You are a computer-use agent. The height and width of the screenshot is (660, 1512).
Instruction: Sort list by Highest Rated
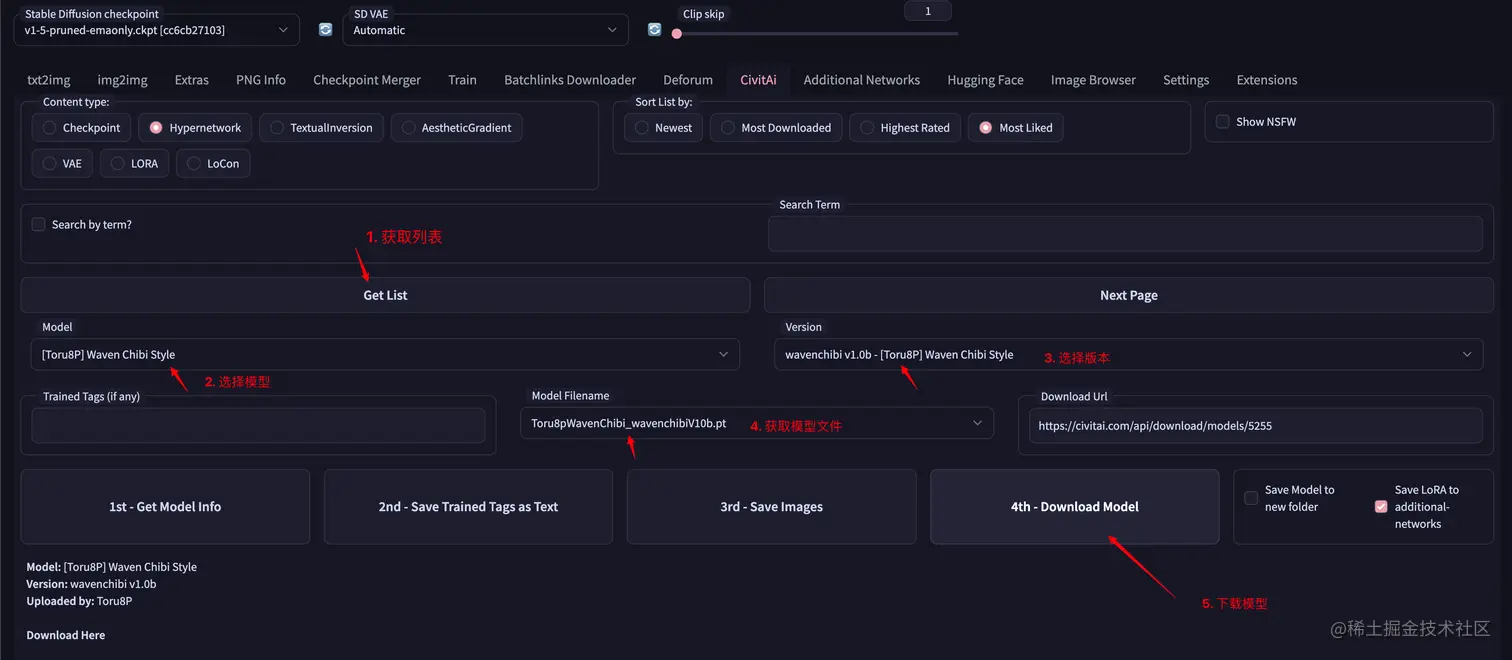(905, 128)
